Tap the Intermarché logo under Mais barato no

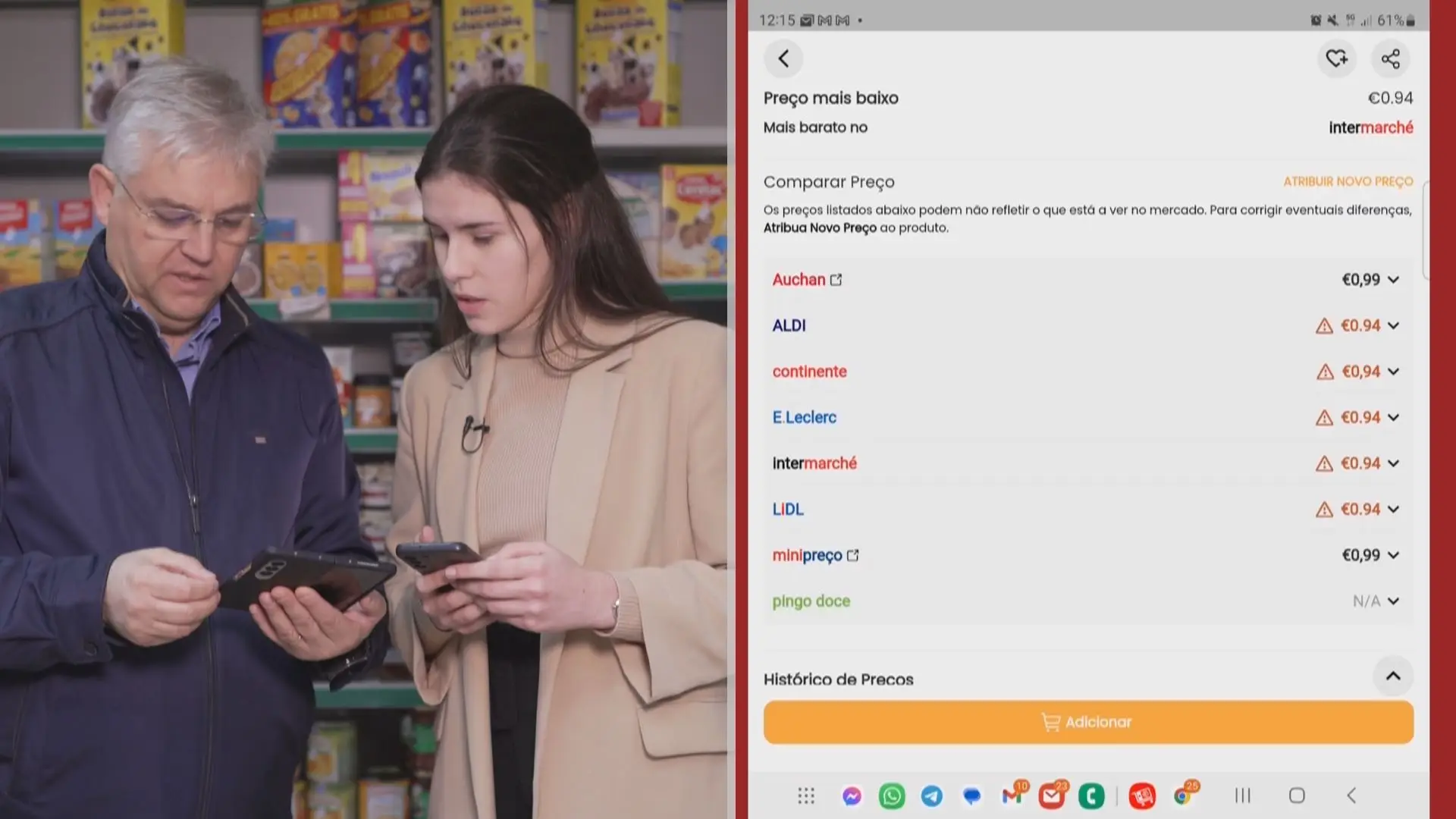pos(1370,127)
